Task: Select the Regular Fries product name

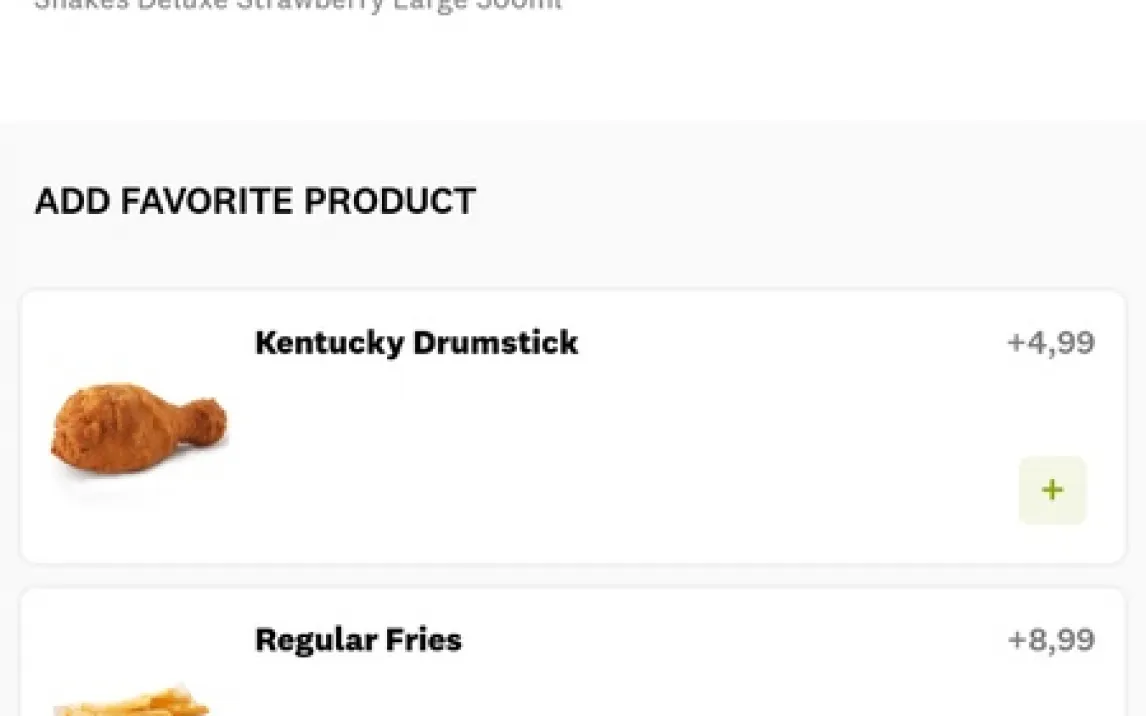Action: (358, 640)
